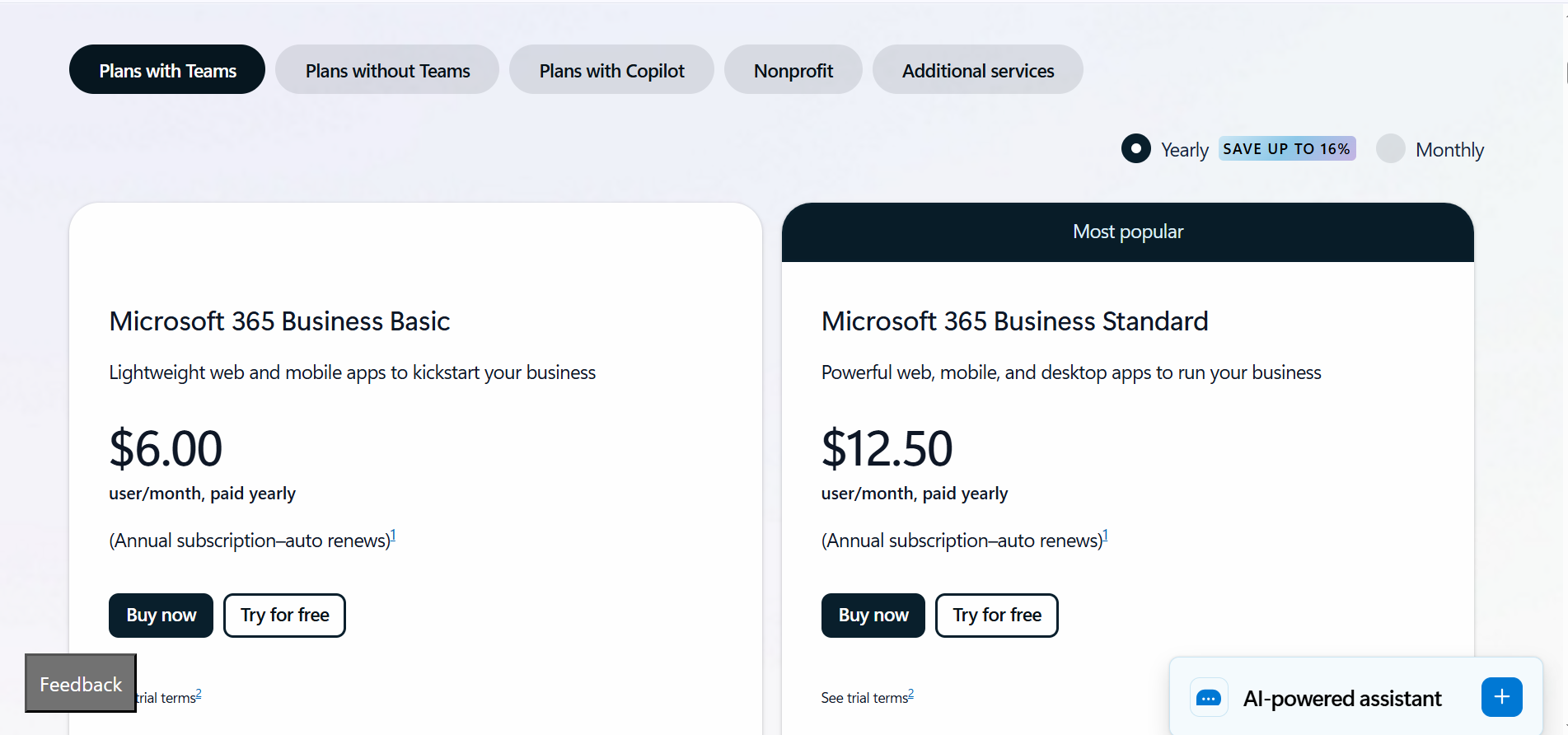The height and width of the screenshot is (735, 1568).
Task: Click Try for free for Business Standard
Action: pos(997,616)
